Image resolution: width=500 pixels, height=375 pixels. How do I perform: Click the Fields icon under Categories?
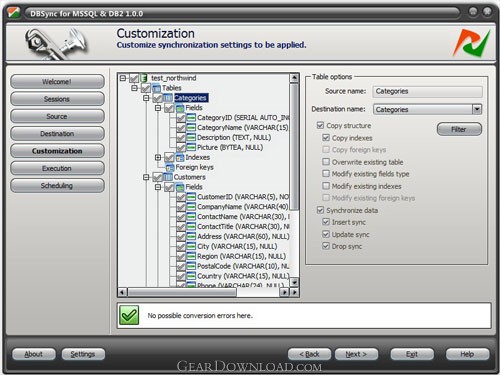tap(180, 108)
